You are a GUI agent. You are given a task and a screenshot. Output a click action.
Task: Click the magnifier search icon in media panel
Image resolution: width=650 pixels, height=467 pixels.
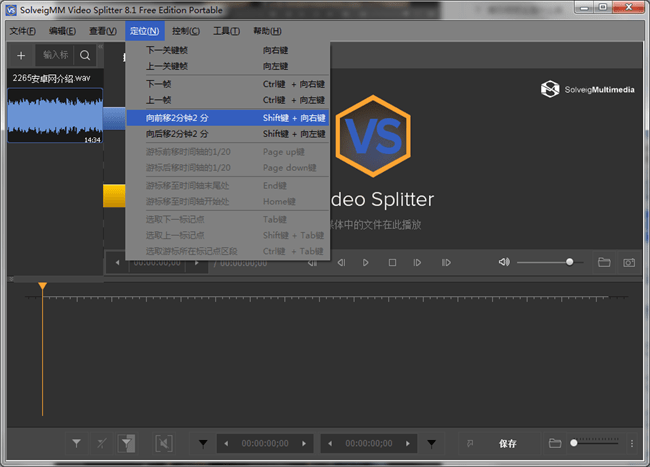coord(86,55)
